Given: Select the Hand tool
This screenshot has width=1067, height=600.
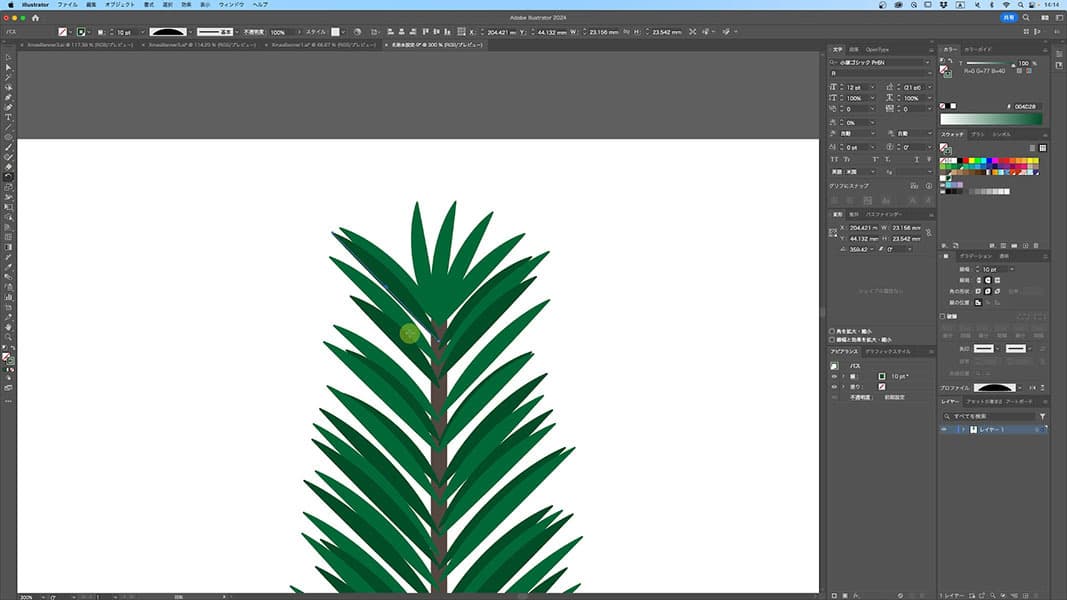Looking at the screenshot, I should click(8, 327).
